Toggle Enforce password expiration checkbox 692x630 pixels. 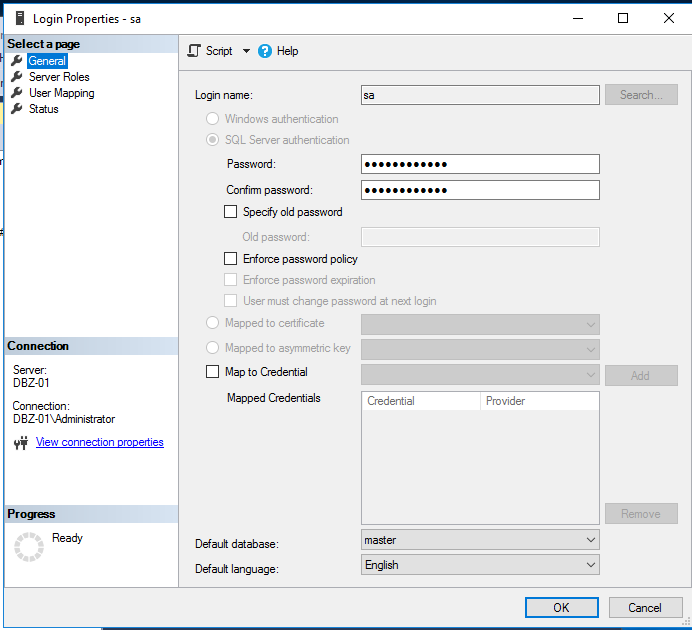pyautogui.click(x=230, y=280)
